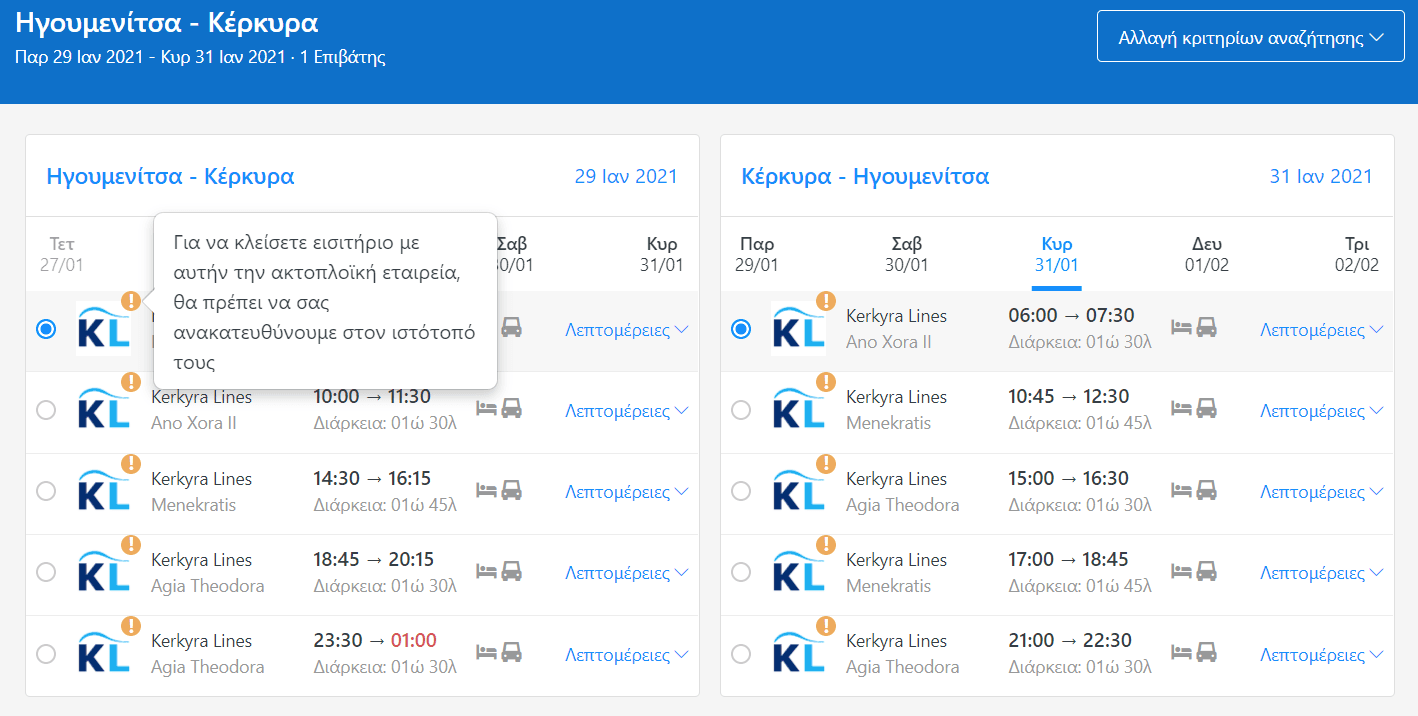Click the car icon on 14:30 Menekratis departure

[512, 490]
